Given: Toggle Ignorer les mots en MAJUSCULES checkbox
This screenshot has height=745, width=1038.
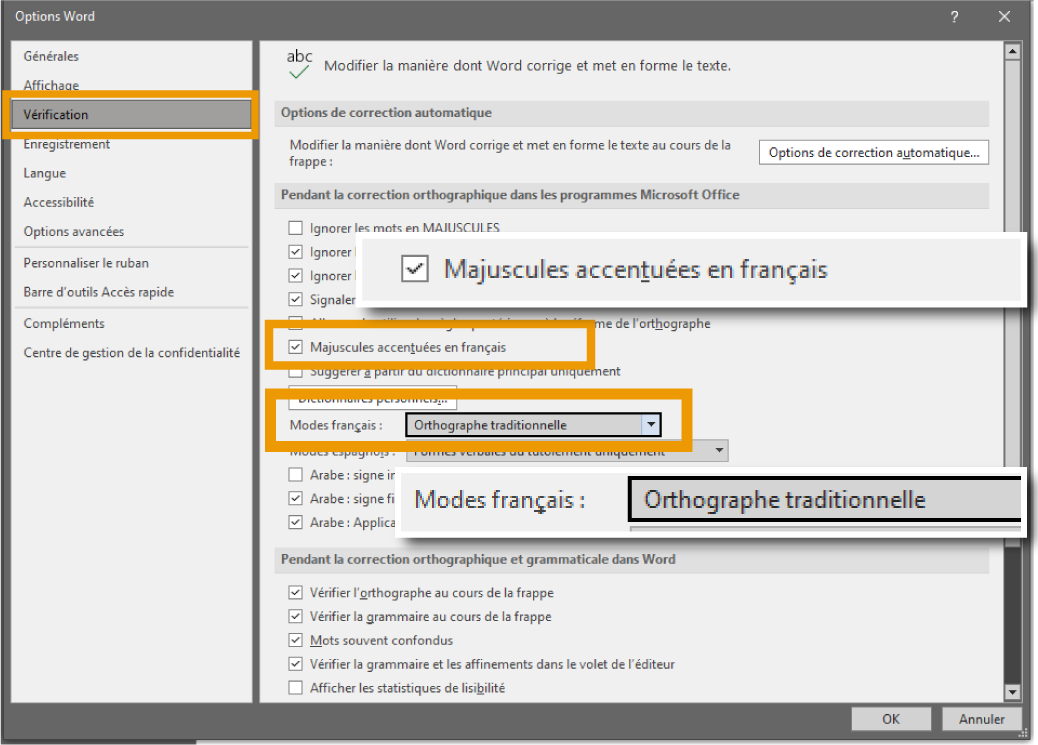Looking at the screenshot, I should [x=295, y=228].
